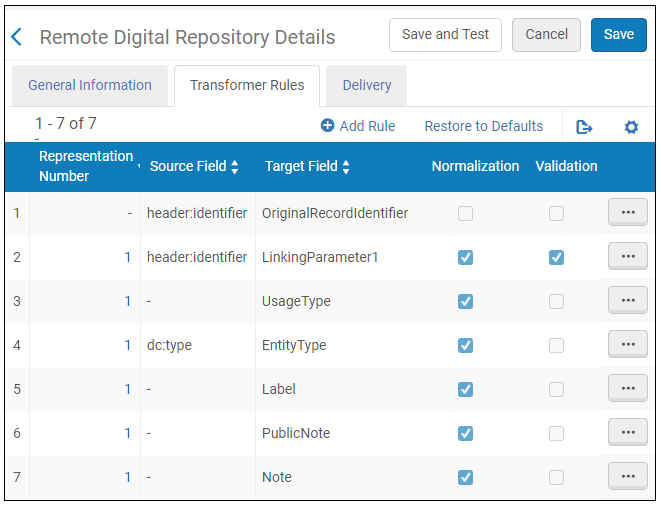Enable Validation for OriginalRecordIdentifier row

(x=556, y=213)
